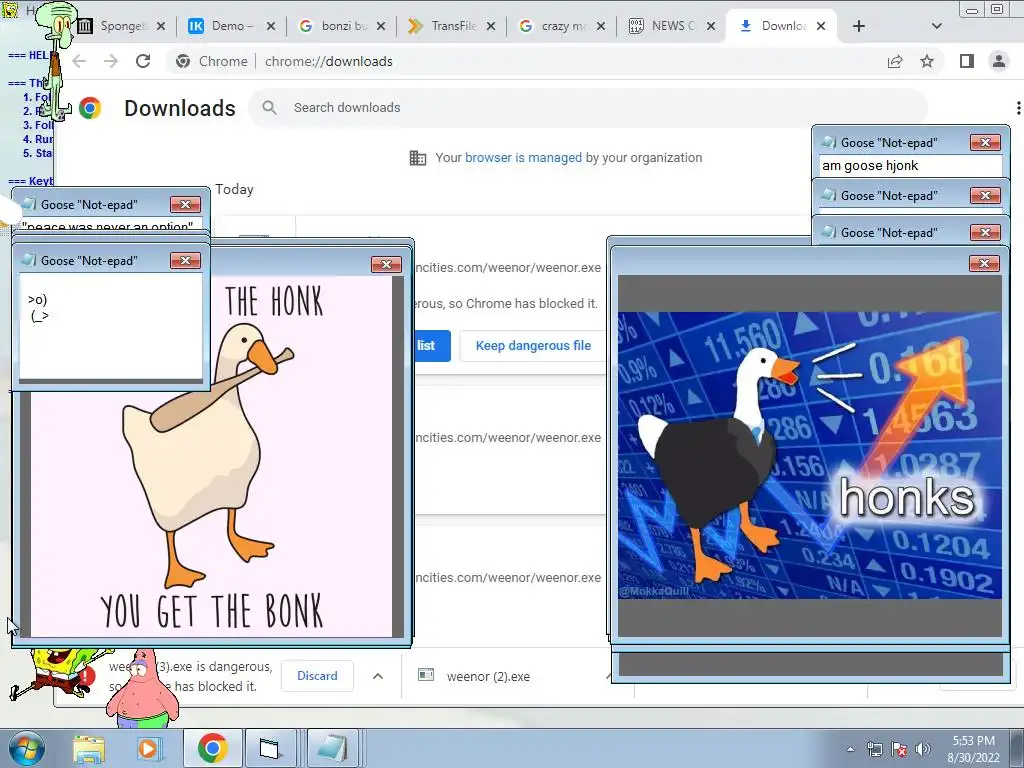The height and width of the screenshot is (768, 1024).
Task: Click the Chrome logo beside Downloads
Action: coord(90,108)
